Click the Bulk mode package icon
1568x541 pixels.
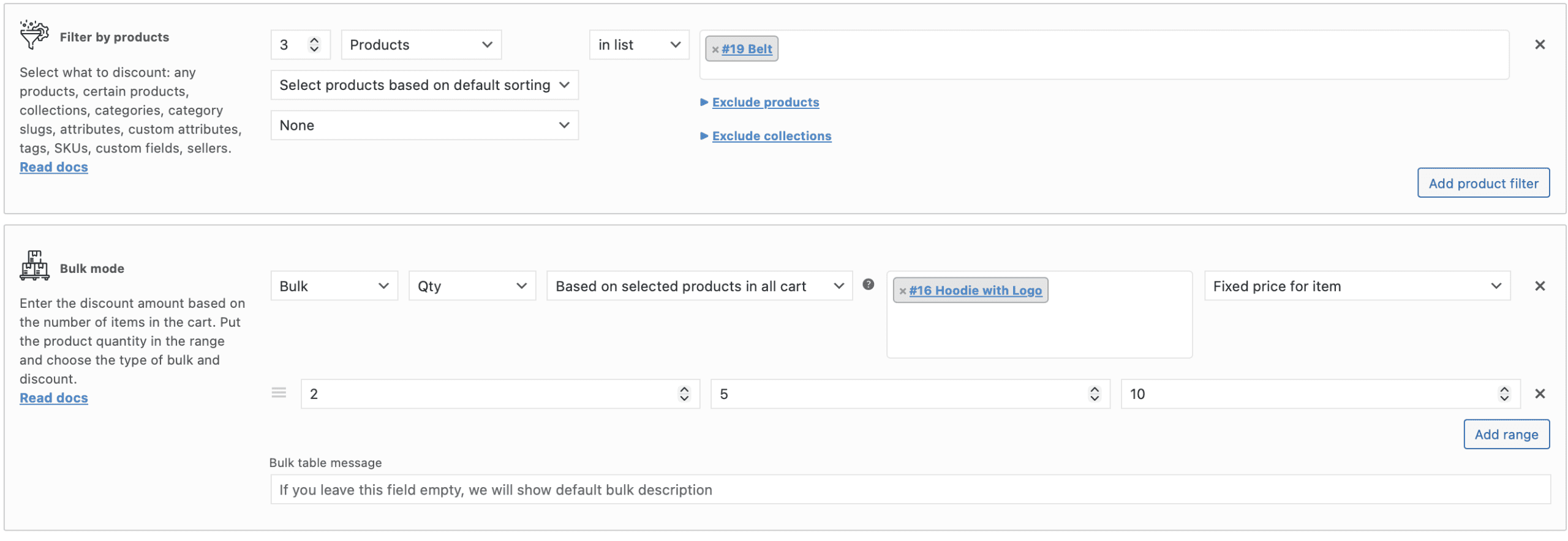34,266
